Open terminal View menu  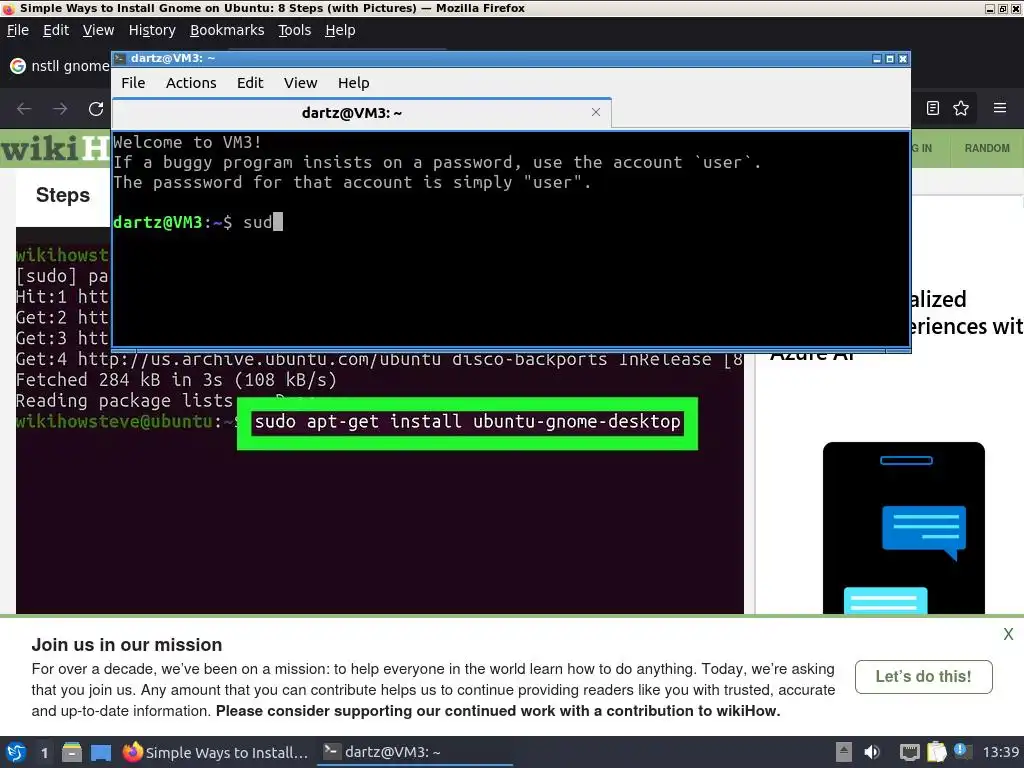pyautogui.click(x=300, y=83)
